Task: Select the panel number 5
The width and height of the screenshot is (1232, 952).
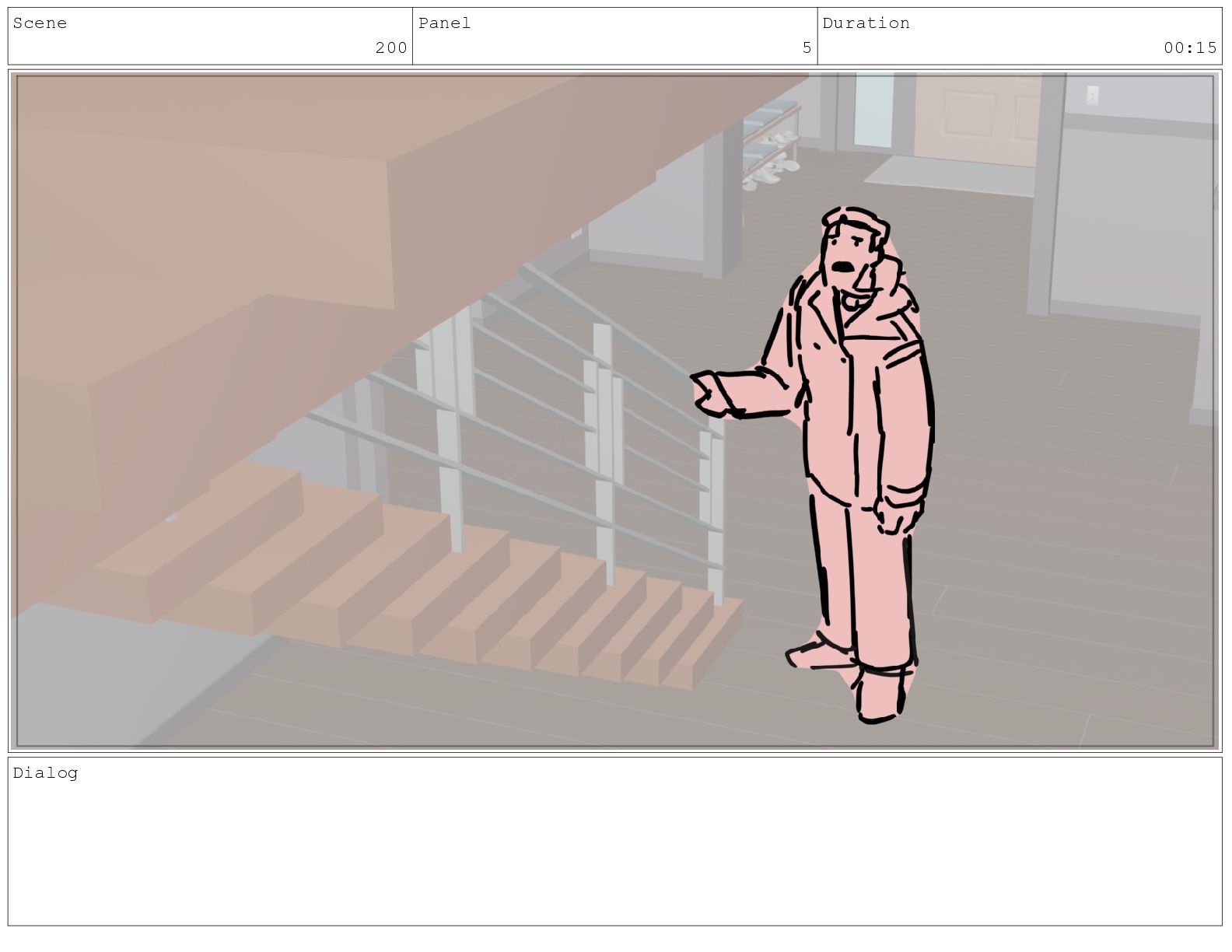Action: click(x=807, y=48)
